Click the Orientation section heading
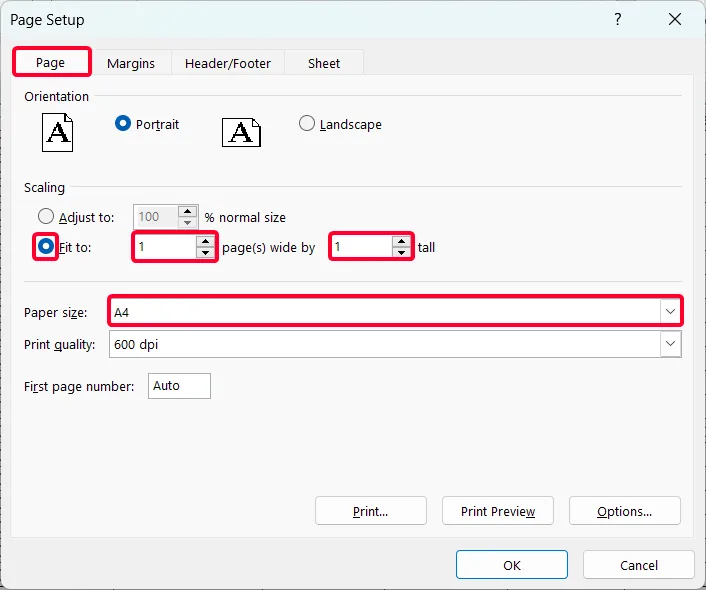The width and height of the screenshot is (706, 590). [56, 96]
